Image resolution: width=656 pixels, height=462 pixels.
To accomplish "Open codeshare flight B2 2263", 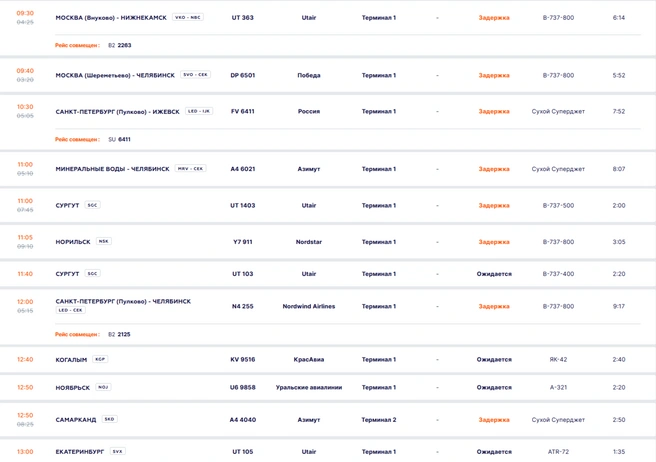I will 120,45.
